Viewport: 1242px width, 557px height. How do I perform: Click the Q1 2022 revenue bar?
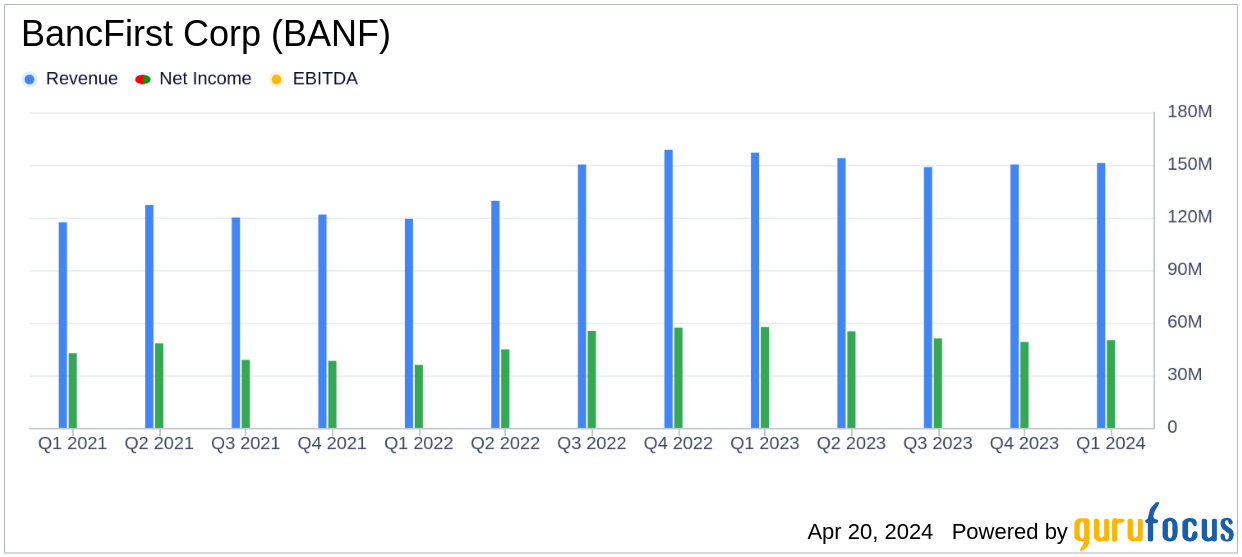point(409,324)
